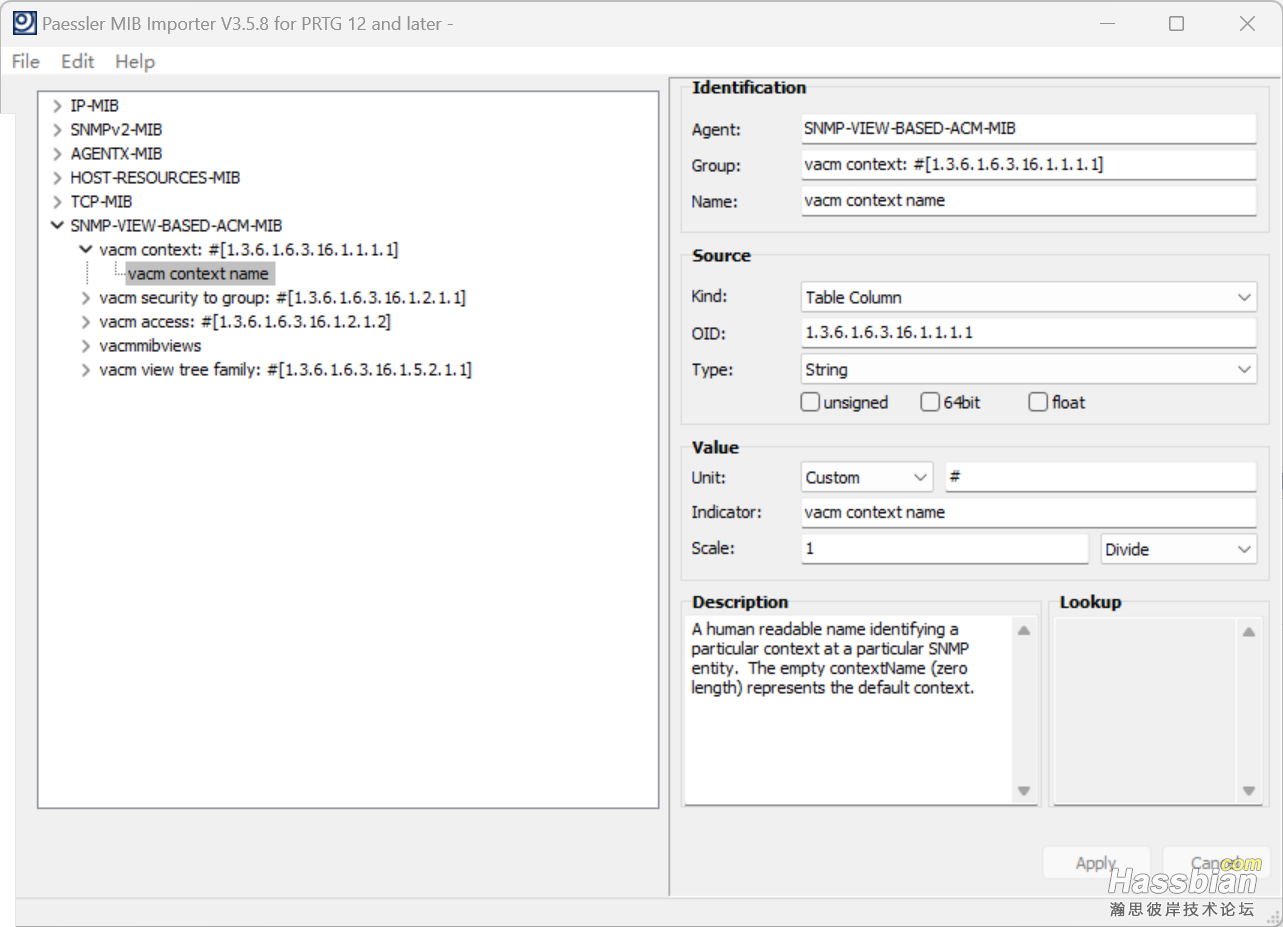The width and height of the screenshot is (1283, 927).
Task: Open the Unit Custom dropdown
Action: tap(867, 477)
